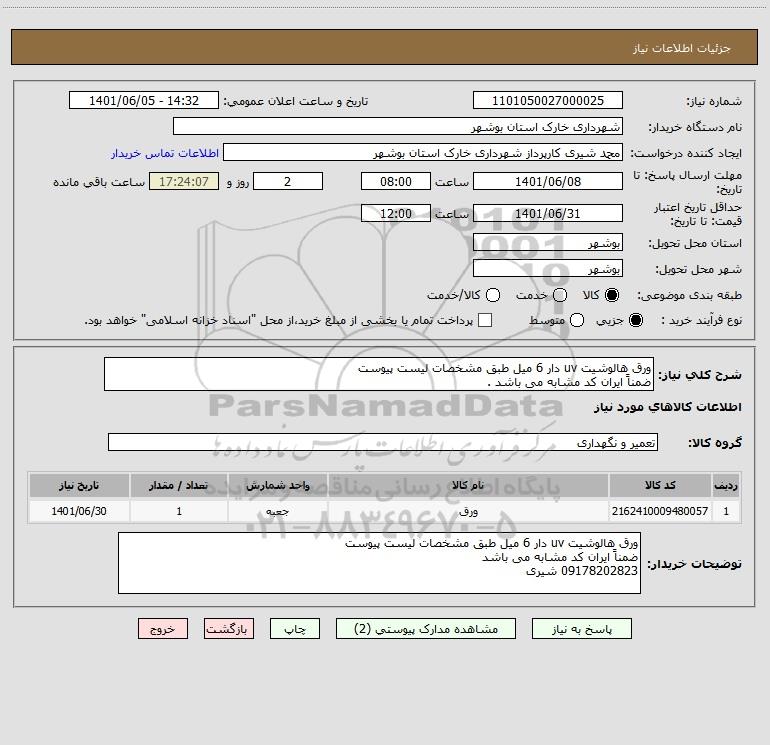Click the buyer notes text area
Viewport: 770px width, 745px height.
[x=380, y=563]
